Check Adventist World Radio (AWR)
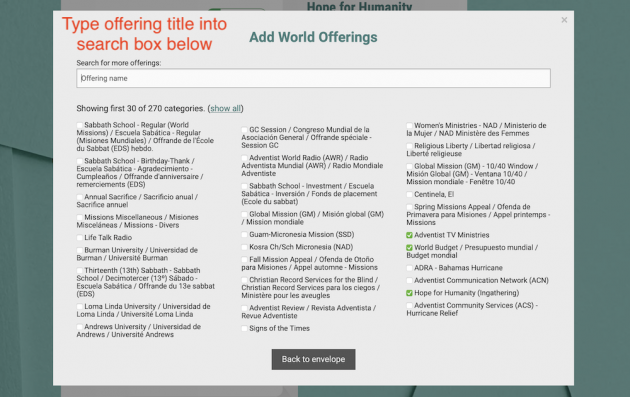This screenshot has width=630, height=397. coord(244,158)
